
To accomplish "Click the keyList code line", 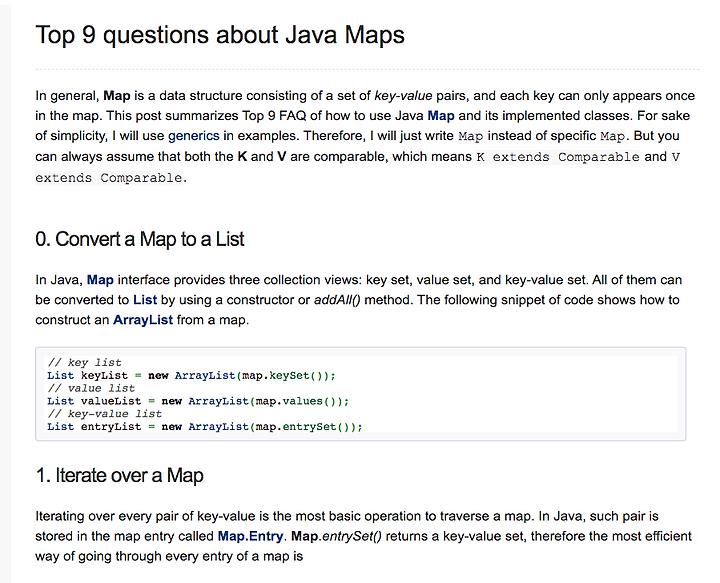I will coord(191,376).
